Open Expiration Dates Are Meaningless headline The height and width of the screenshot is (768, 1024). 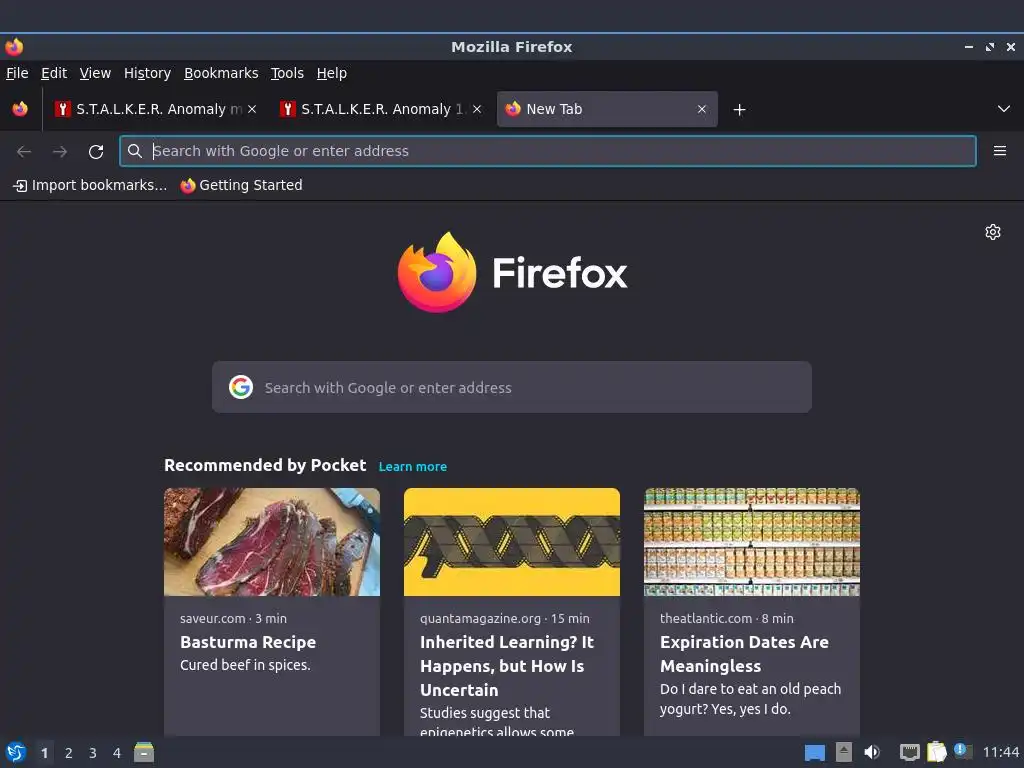tap(744, 654)
